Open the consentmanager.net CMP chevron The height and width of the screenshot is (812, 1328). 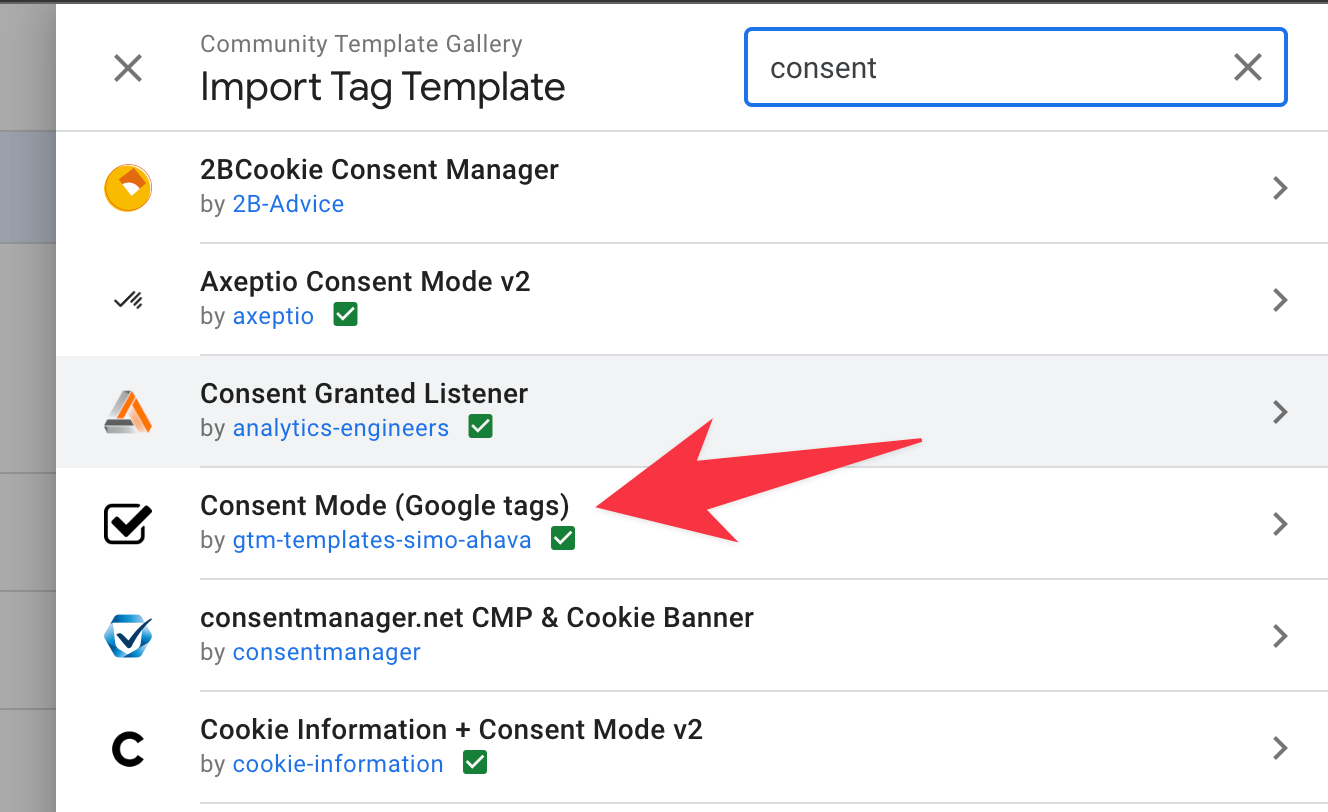[1279, 636]
